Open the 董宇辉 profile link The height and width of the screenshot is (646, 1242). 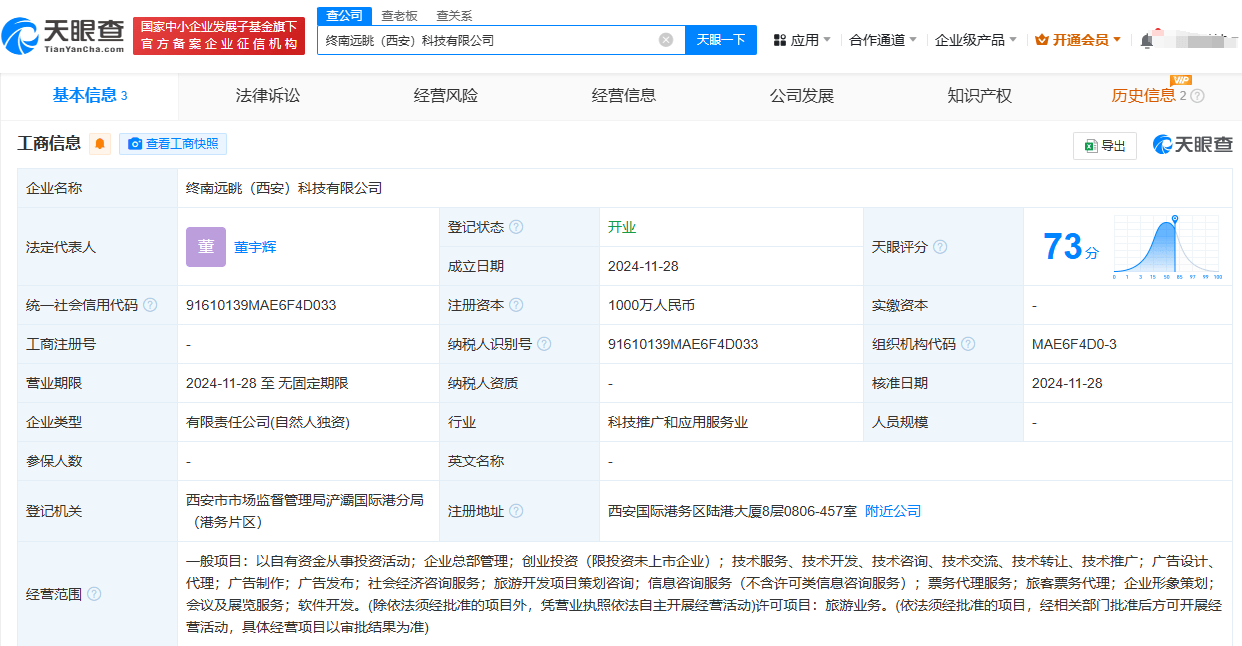[x=255, y=247]
